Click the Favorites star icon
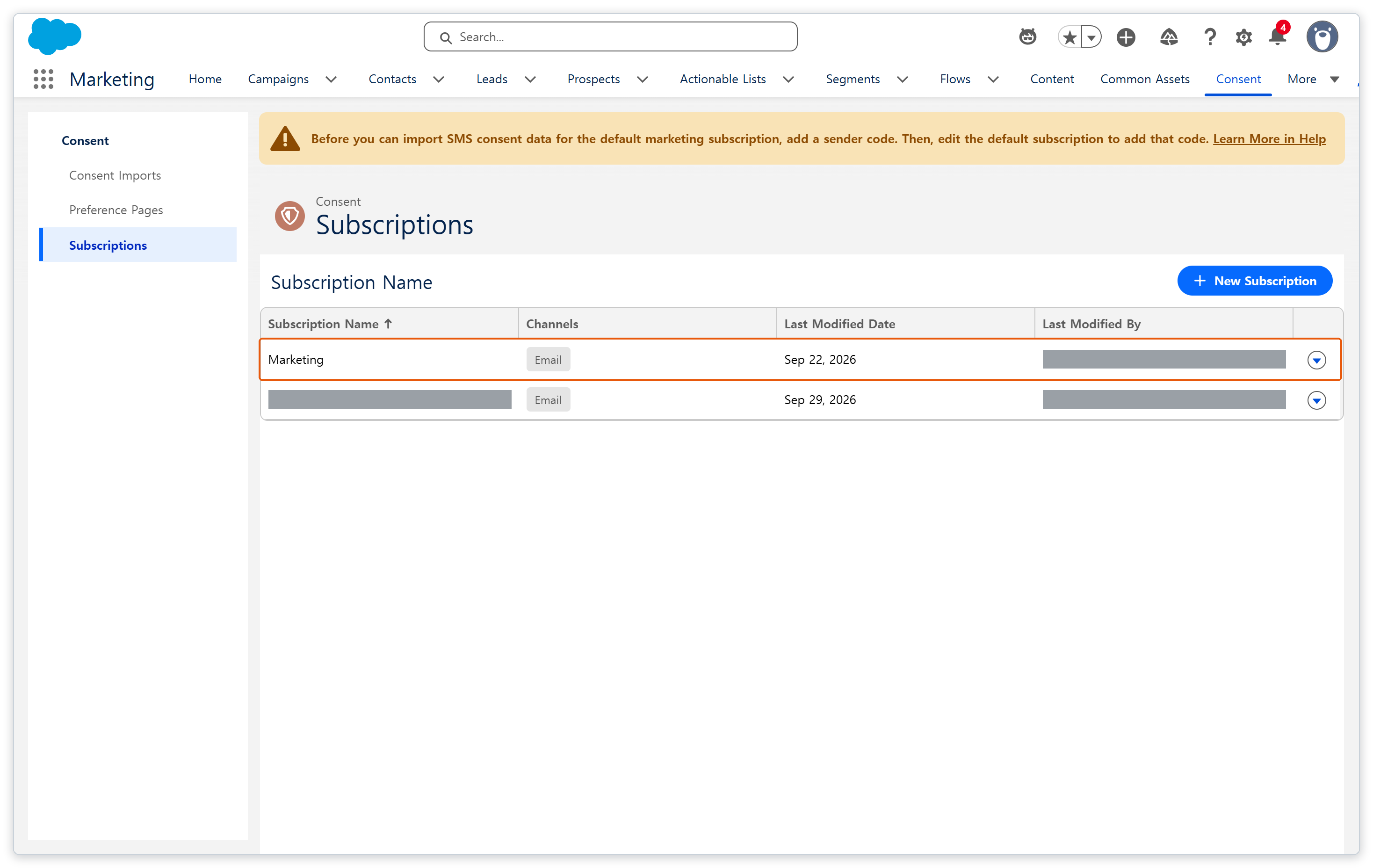 click(x=1069, y=37)
